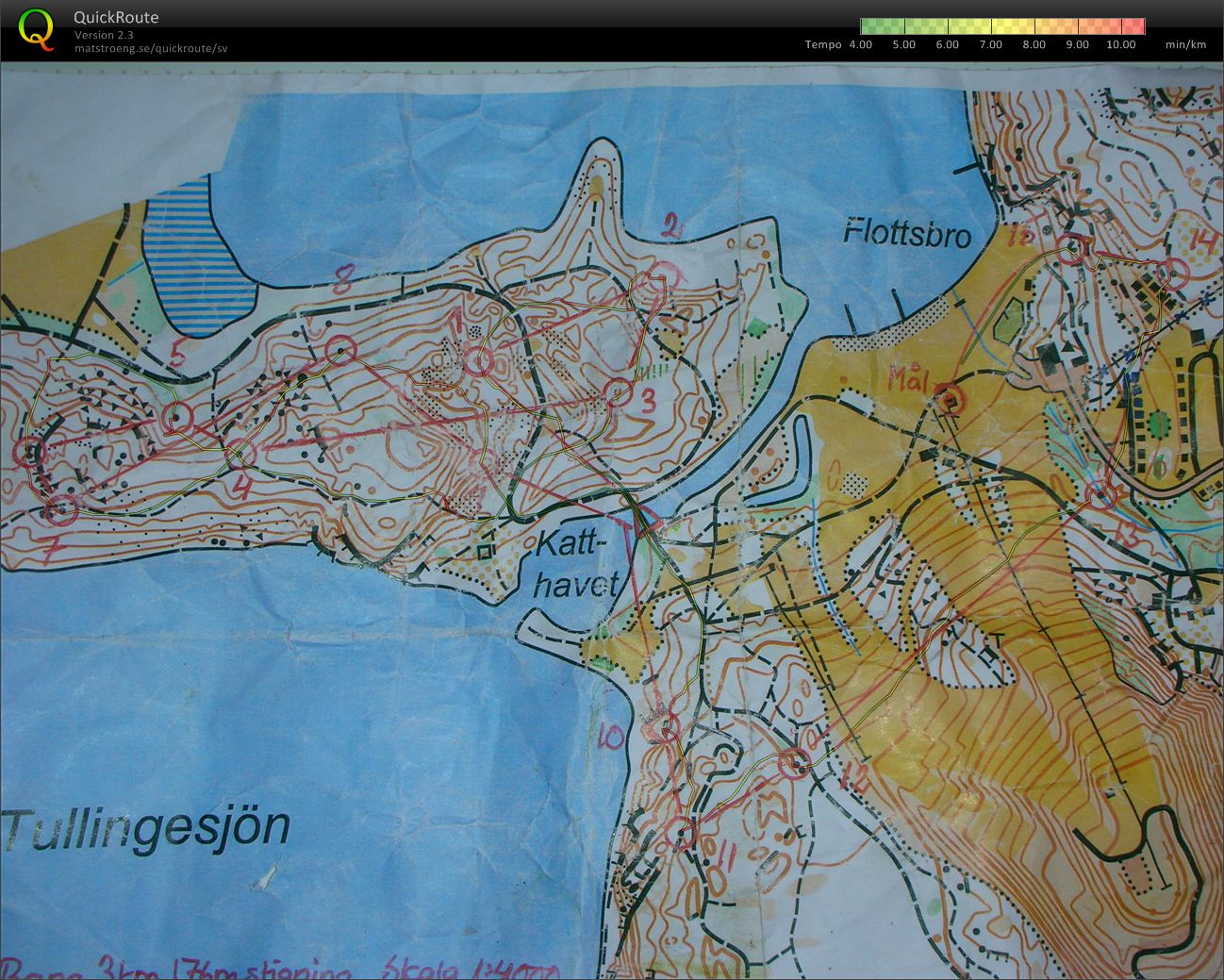Screen dimensions: 1224x980
Task: Click the Tempo legend label
Action: 823,44
